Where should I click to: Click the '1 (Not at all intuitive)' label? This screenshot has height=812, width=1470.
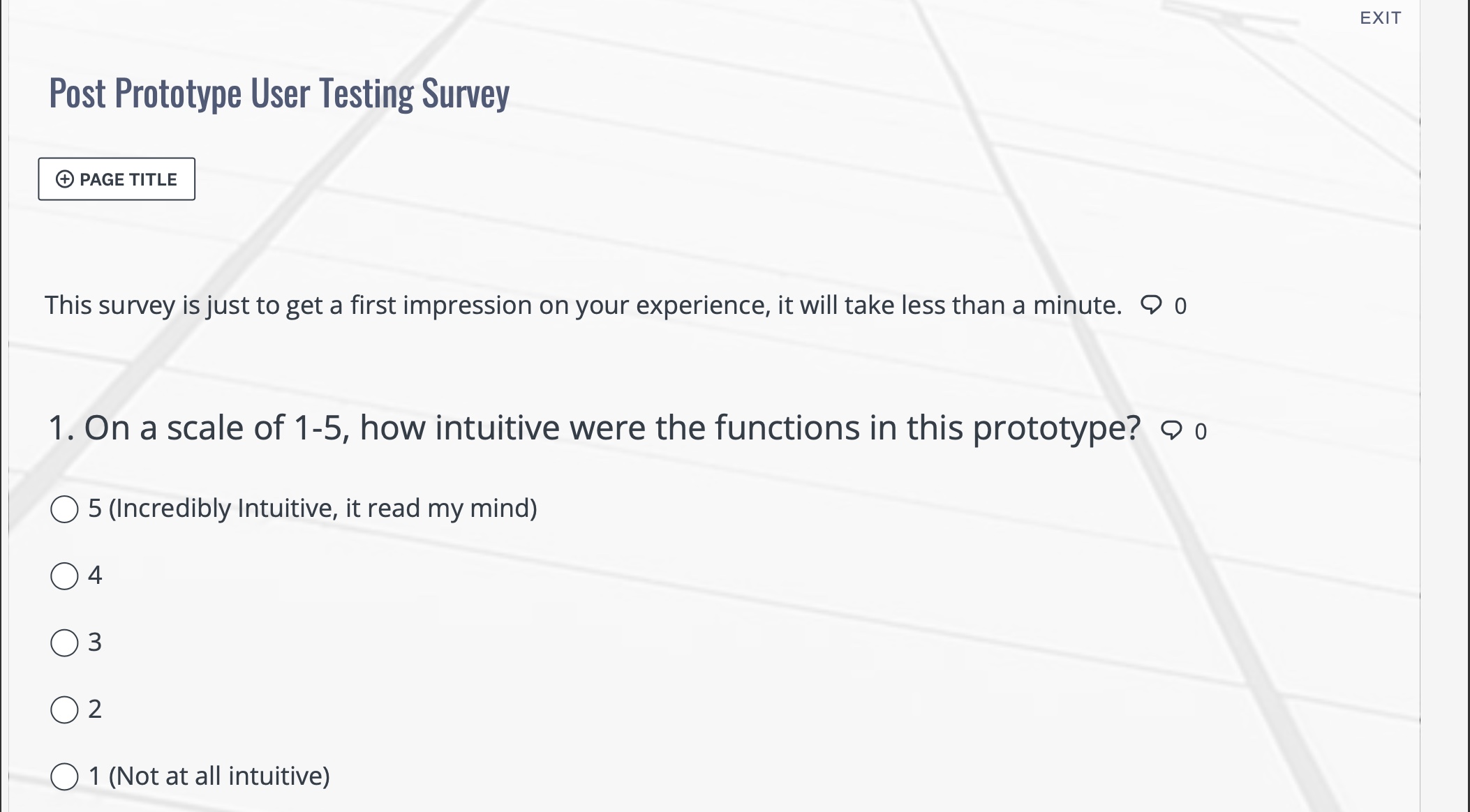(x=209, y=776)
